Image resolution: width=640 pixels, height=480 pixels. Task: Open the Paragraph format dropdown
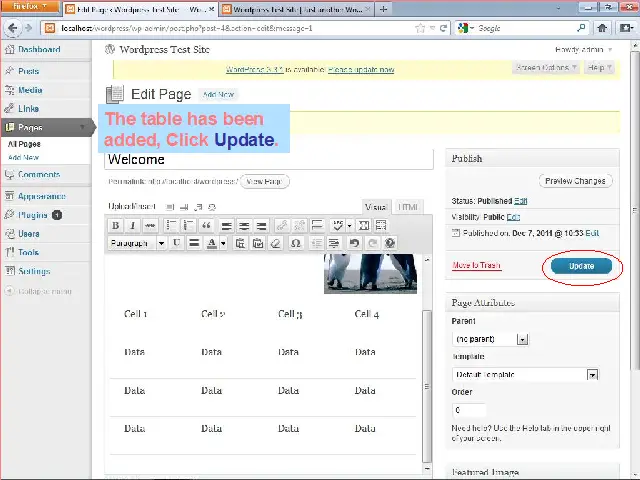(x=137, y=243)
